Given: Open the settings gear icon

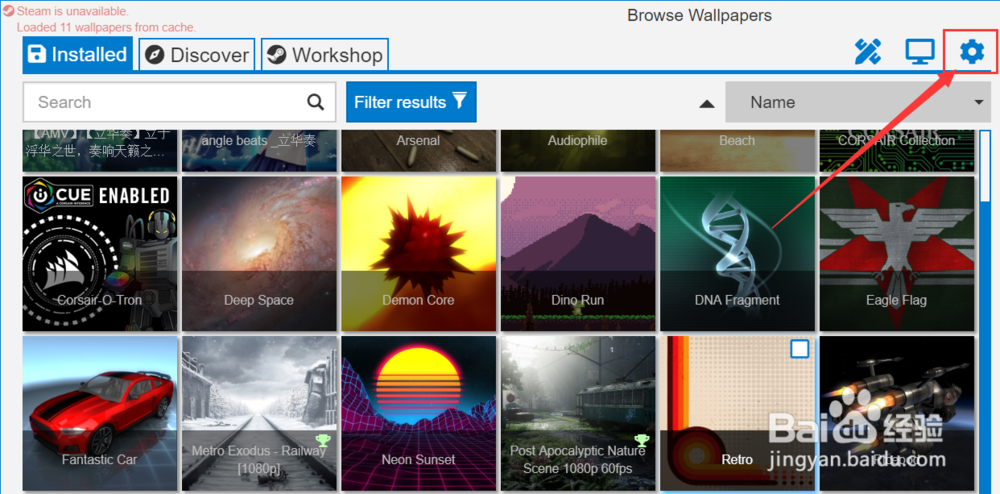Looking at the screenshot, I should 972,52.
